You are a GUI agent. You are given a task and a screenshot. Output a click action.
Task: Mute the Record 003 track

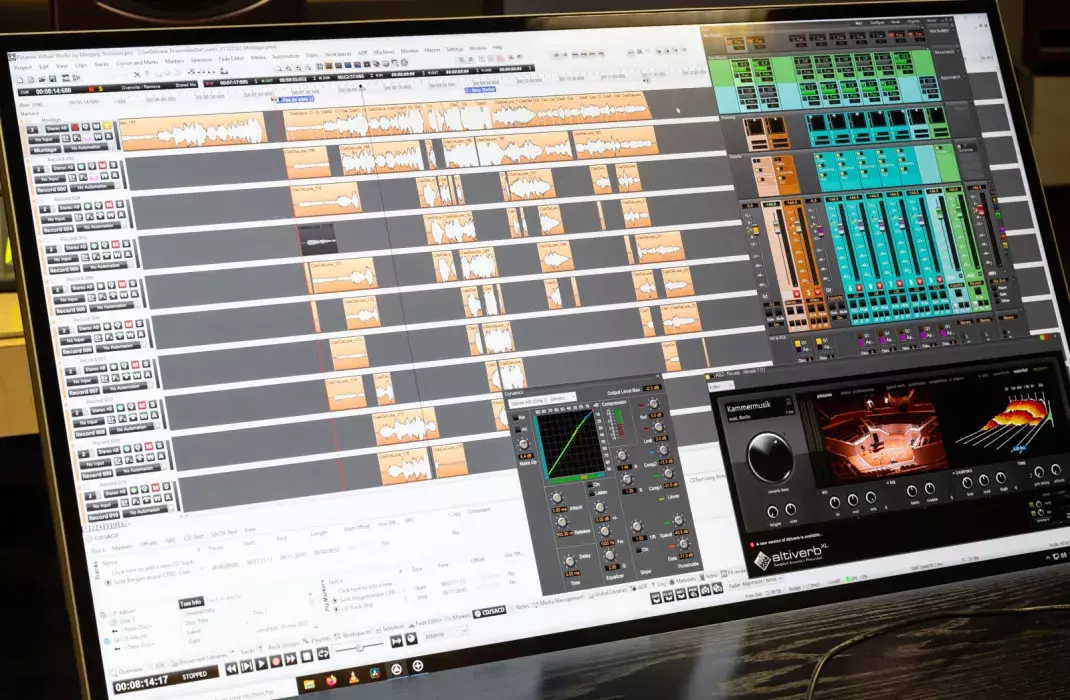[x=102, y=165]
